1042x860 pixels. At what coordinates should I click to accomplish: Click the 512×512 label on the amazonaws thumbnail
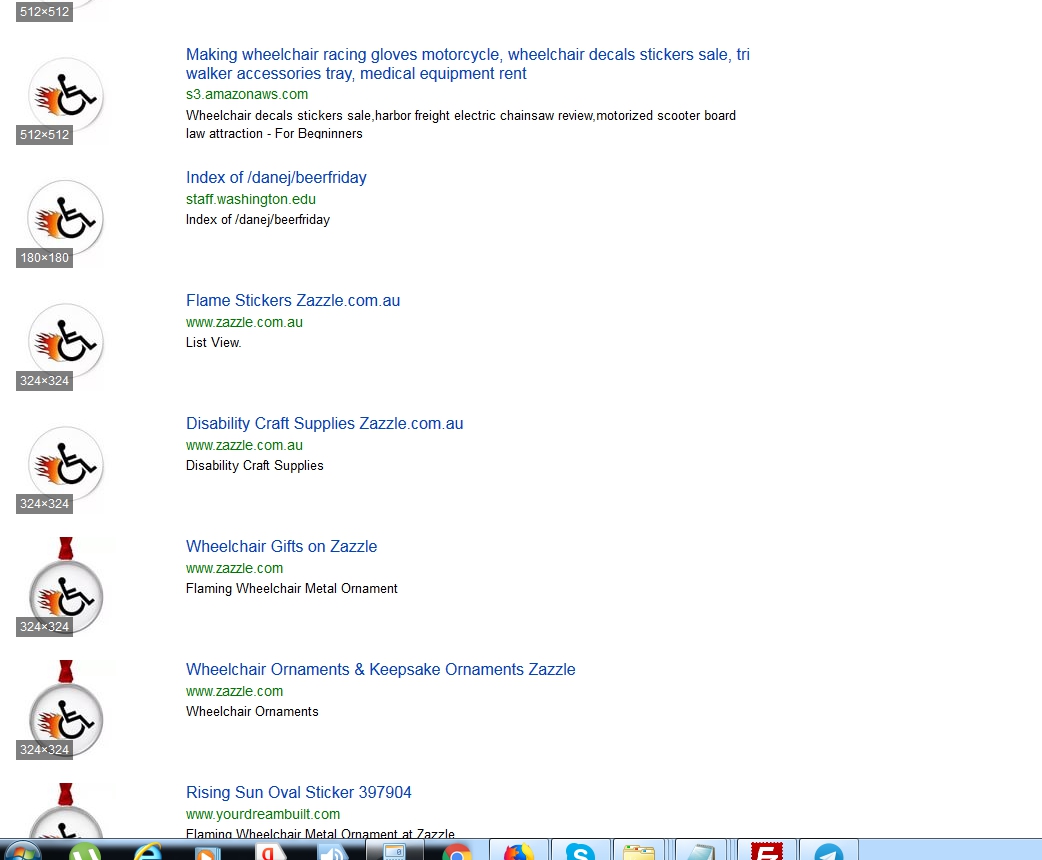click(x=45, y=134)
